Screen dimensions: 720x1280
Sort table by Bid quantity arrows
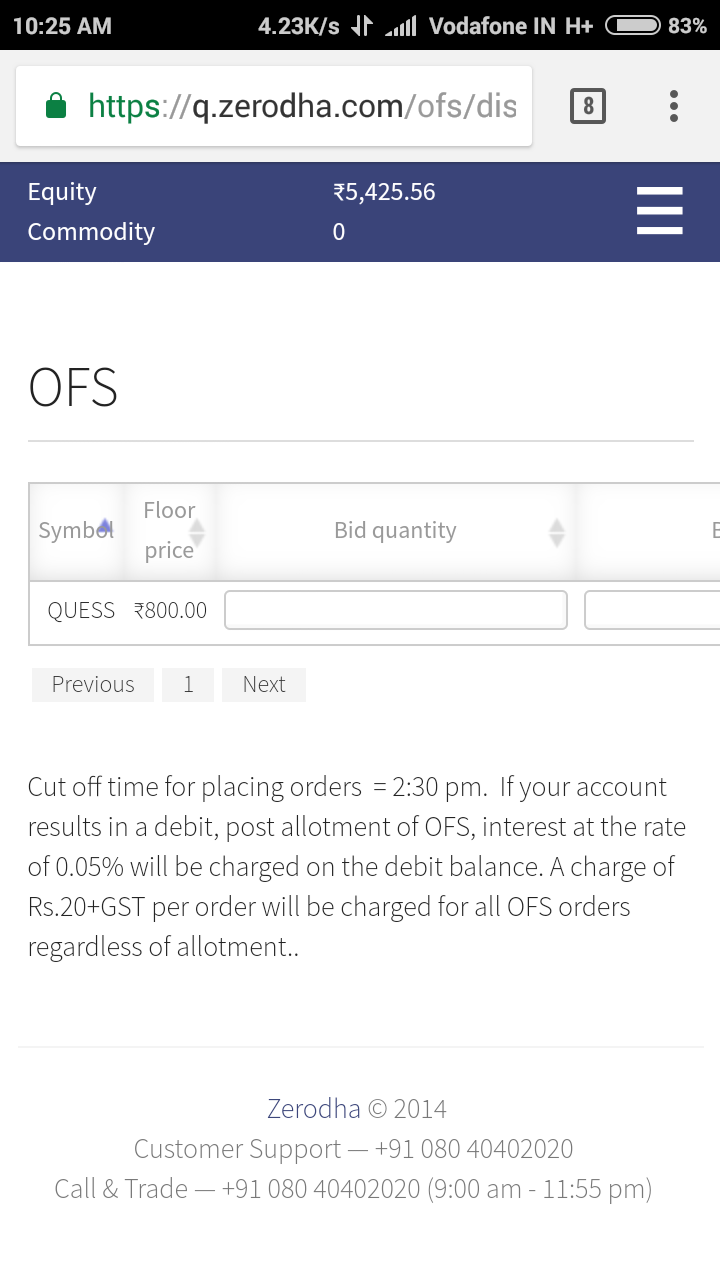click(557, 533)
